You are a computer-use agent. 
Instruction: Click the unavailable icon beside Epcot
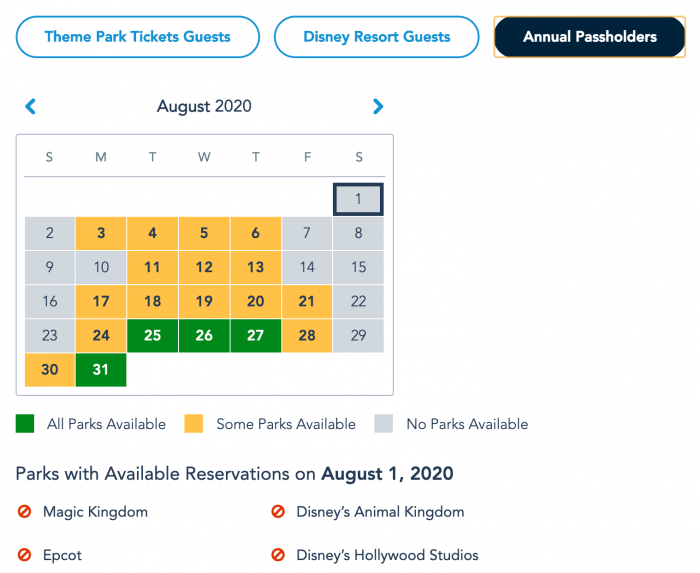[25, 555]
